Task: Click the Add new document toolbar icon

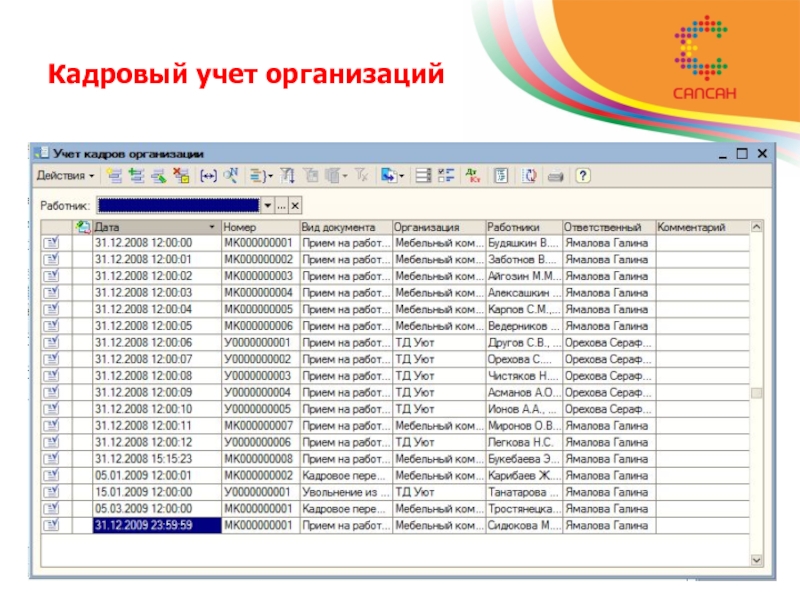Action: (x=114, y=176)
